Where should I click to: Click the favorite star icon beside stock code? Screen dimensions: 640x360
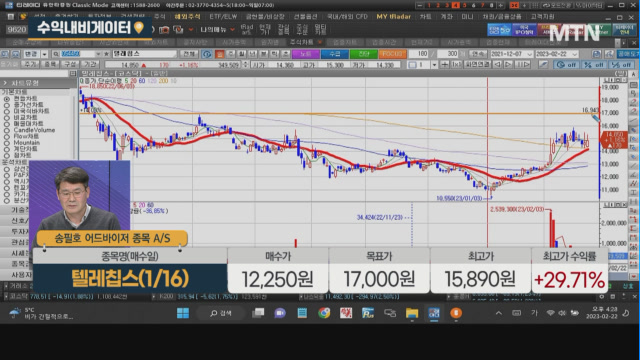[x=107, y=54]
